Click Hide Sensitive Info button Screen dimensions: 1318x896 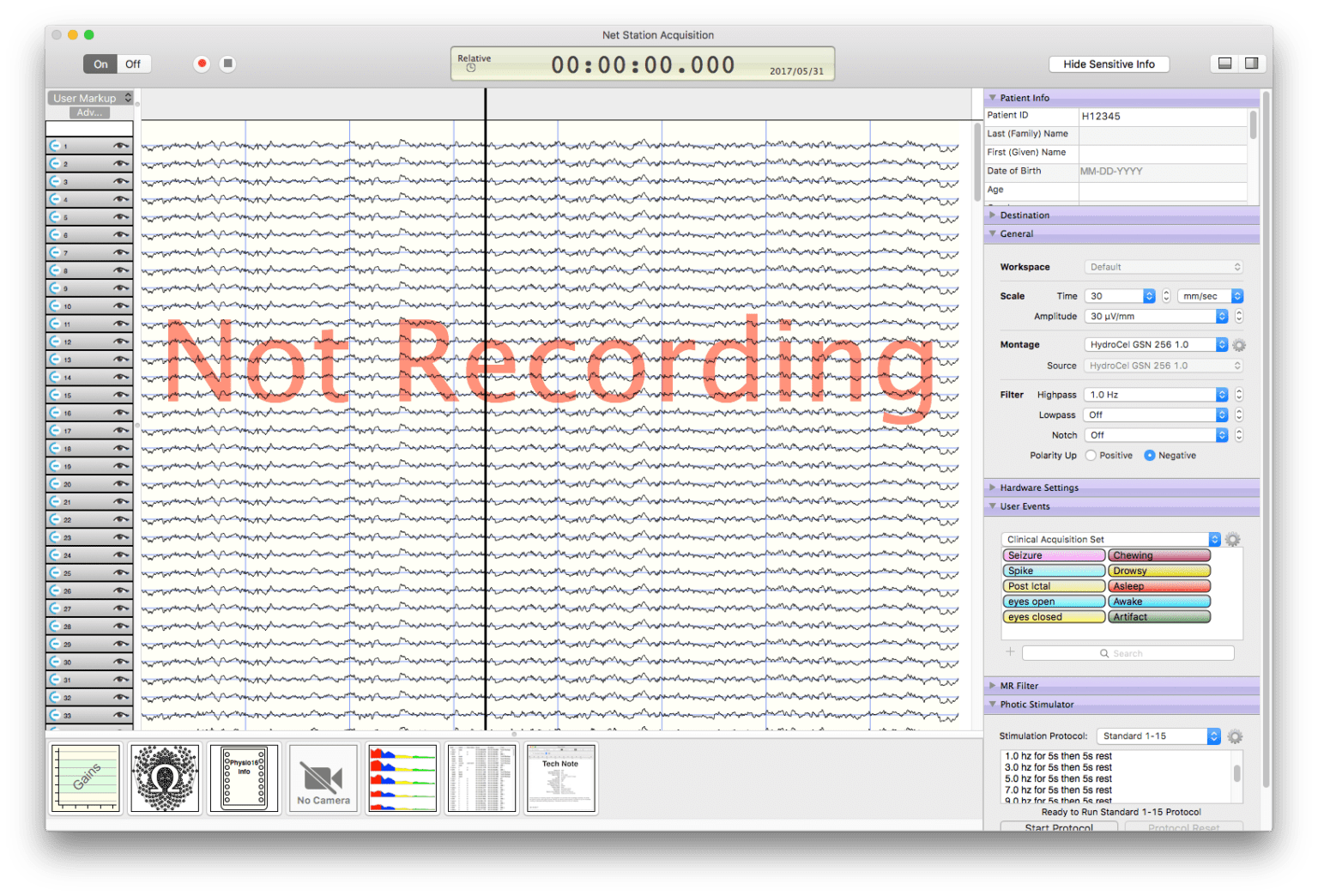(1109, 64)
